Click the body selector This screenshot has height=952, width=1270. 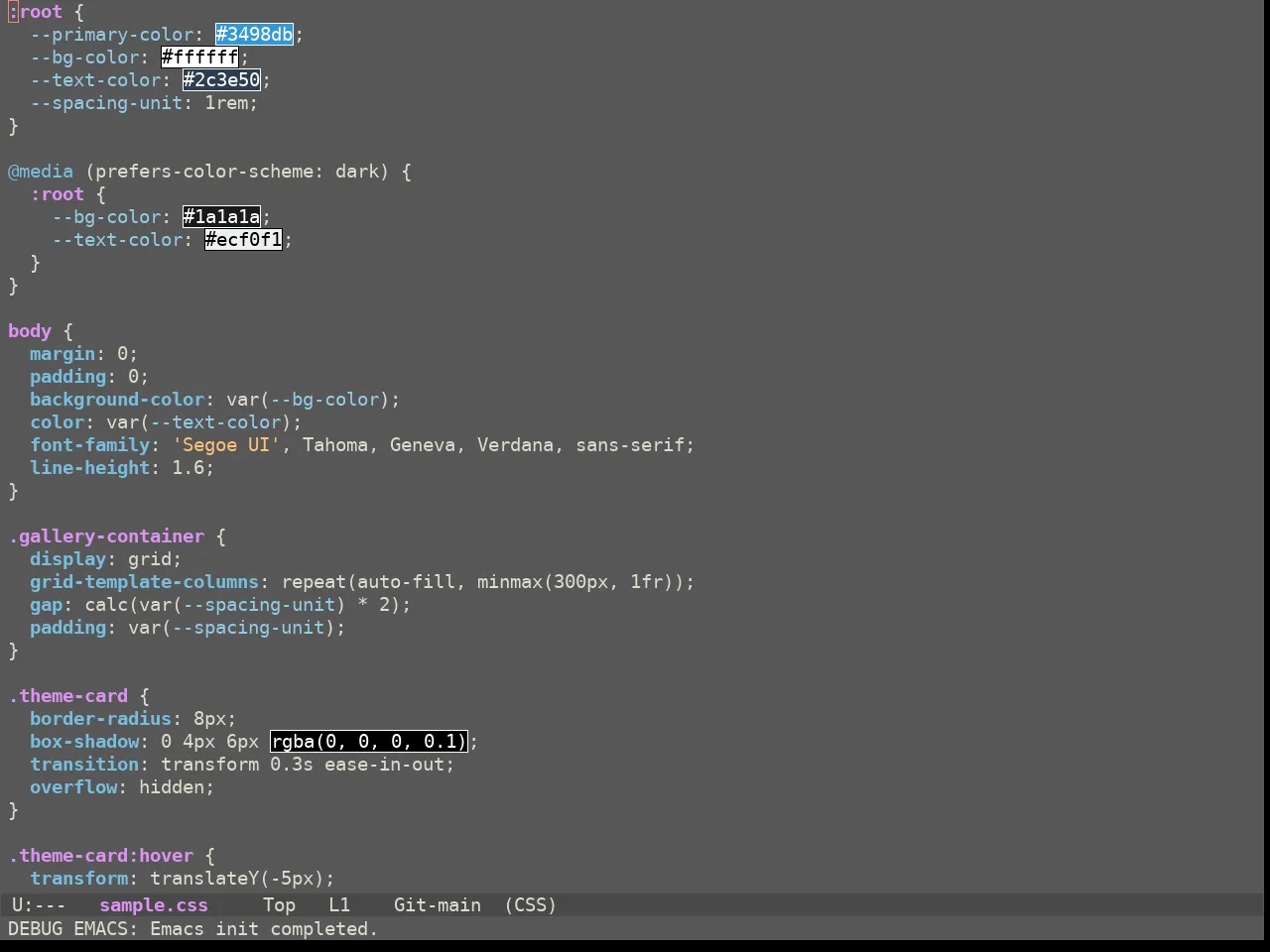pos(30,331)
